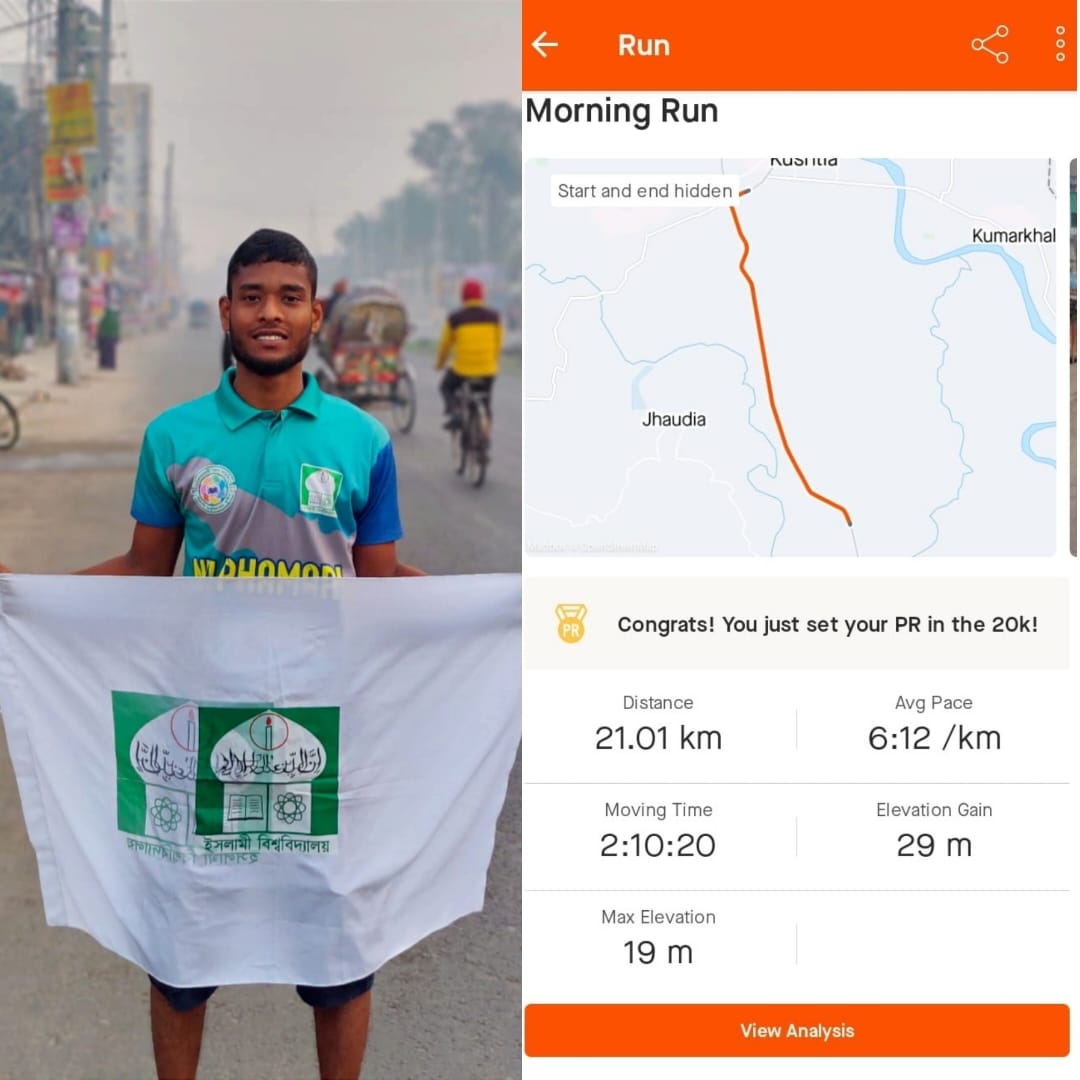The width and height of the screenshot is (1080, 1080).
Task: Open the three-dot overflow menu
Action: (x=1060, y=45)
